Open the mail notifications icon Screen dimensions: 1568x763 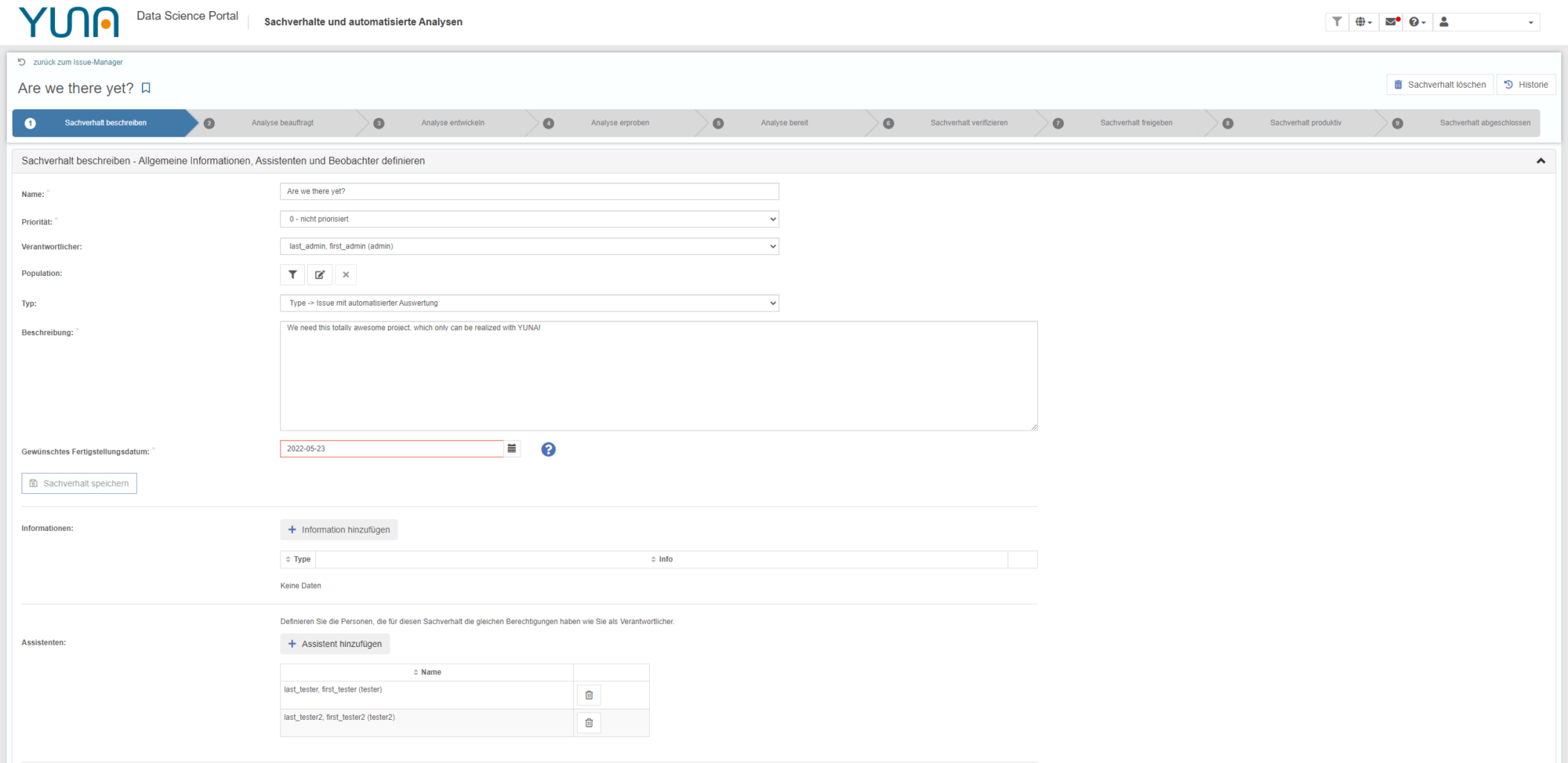tap(1392, 22)
